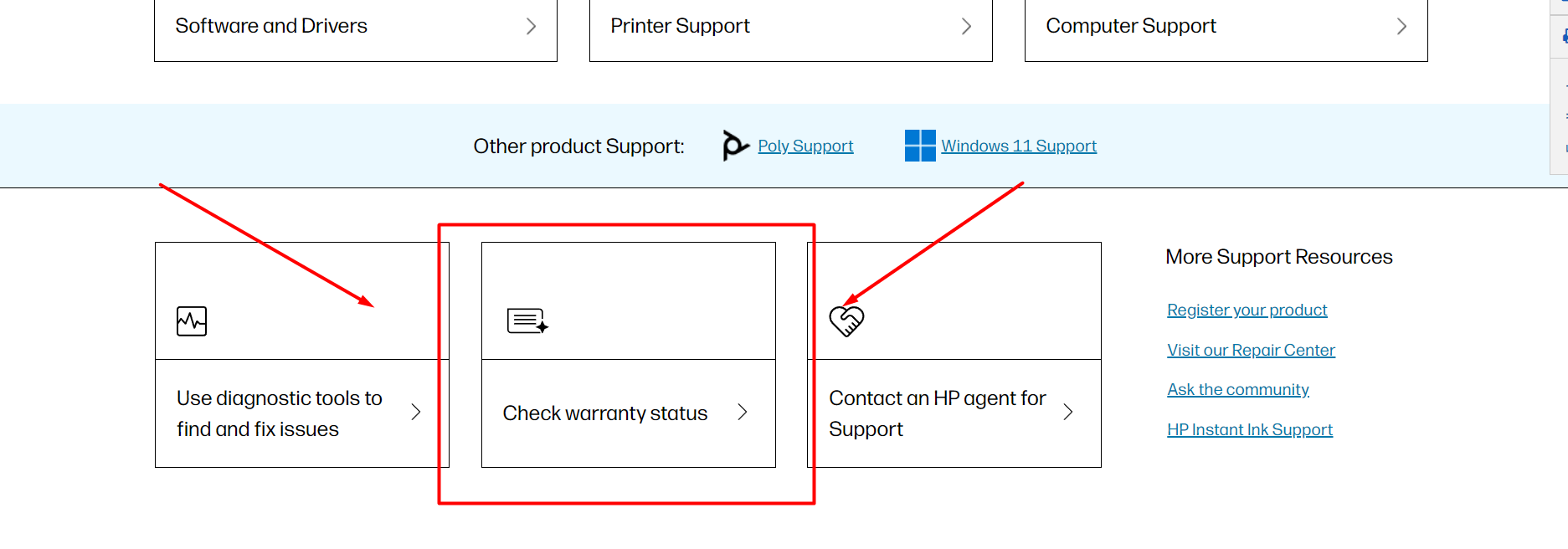Screen dimensions: 1568x549
Task: Click Register your product
Action: coord(1247,310)
